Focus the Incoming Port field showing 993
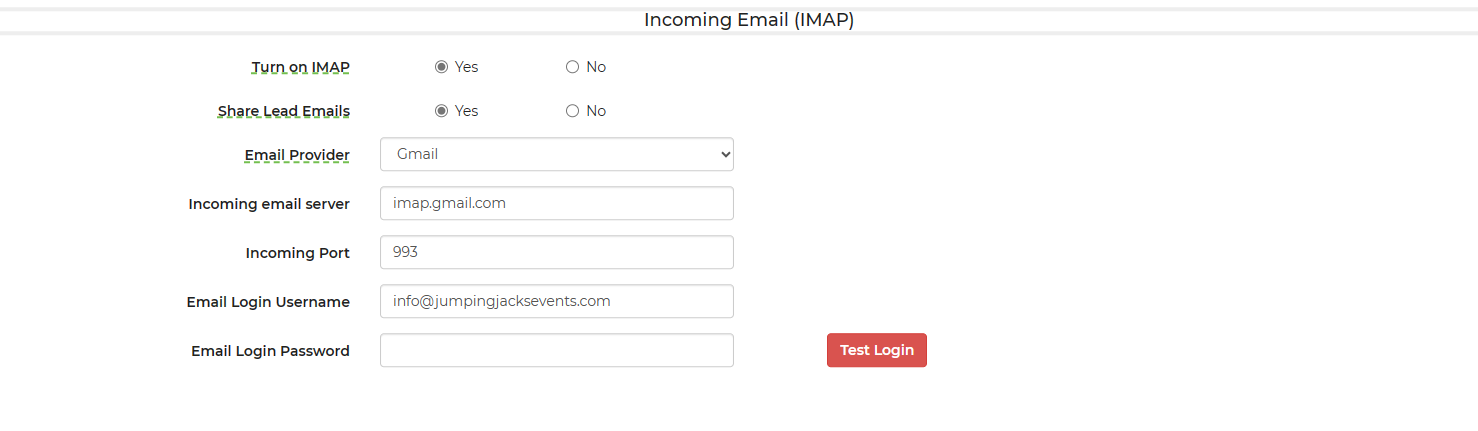Screen dimensions: 1478x431 coord(556,252)
